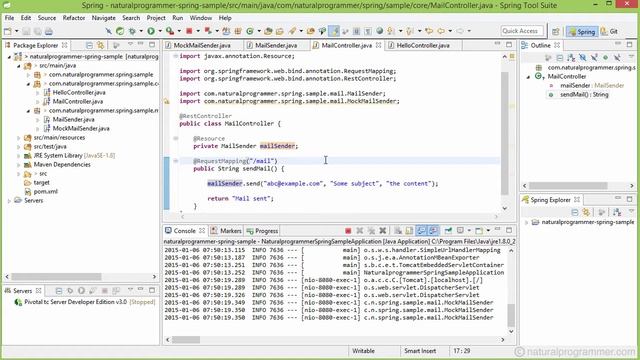Image resolution: width=640 pixels, height=360 pixels.
Task: Select pom.xml in Package Explorer
Action: (45, 191)
